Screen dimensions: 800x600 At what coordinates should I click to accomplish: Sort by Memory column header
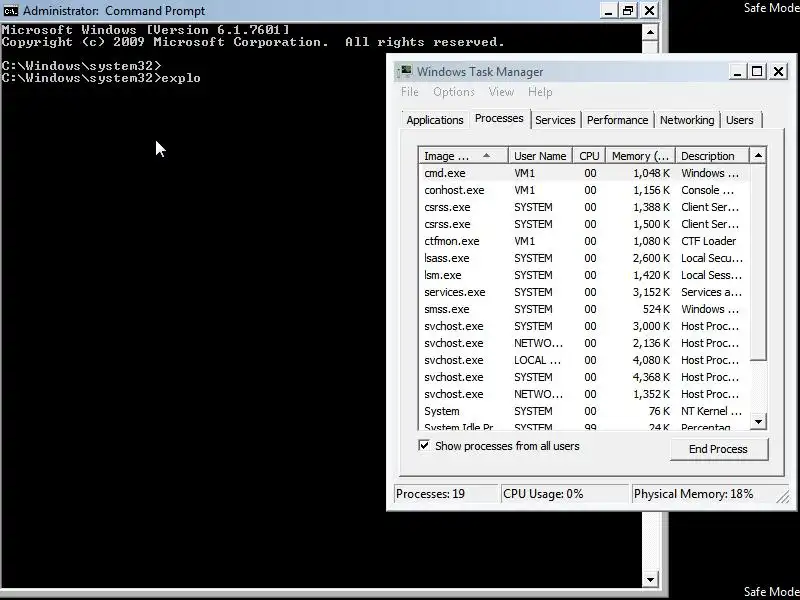[x=640, y=156]
